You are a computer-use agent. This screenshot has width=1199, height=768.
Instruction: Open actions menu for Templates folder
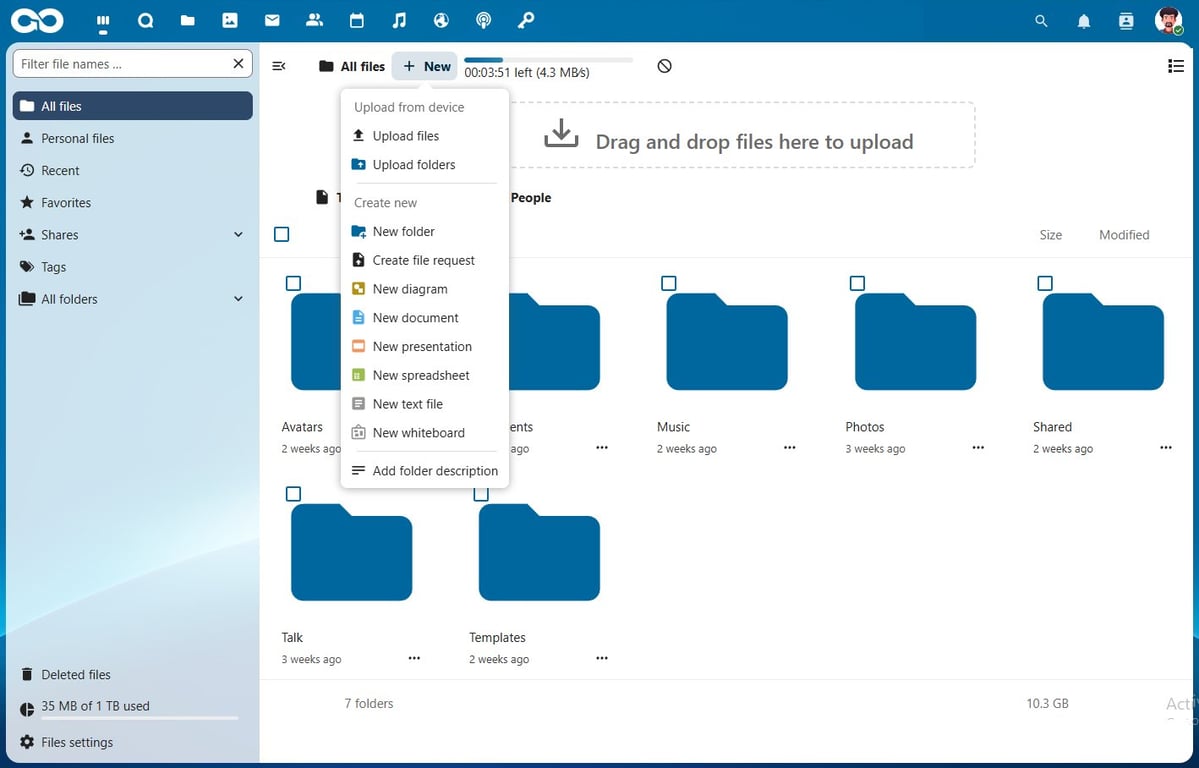coord(602,658)
